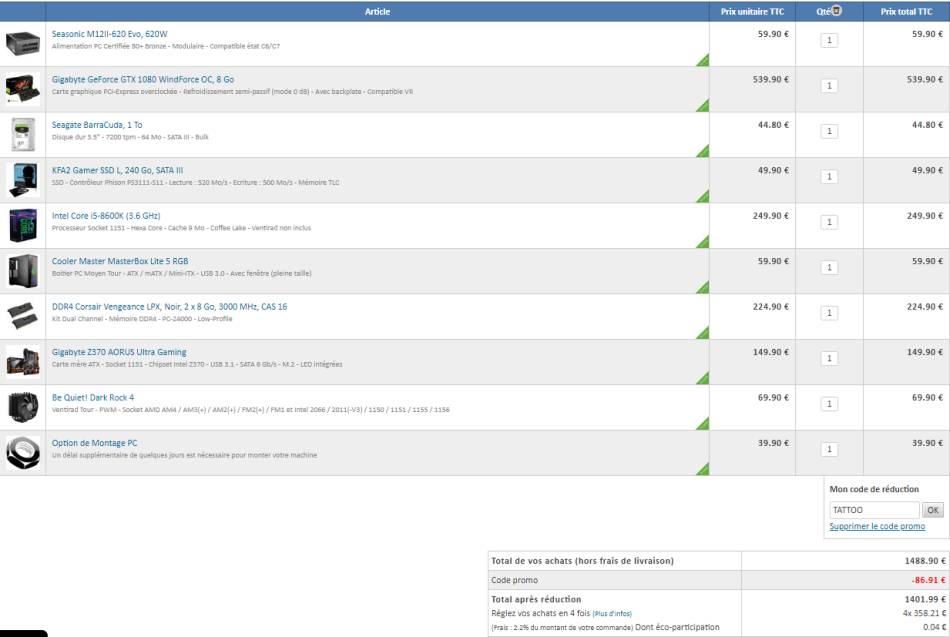Select the Option de Montage PC quantity field

(x=829, y=450)
